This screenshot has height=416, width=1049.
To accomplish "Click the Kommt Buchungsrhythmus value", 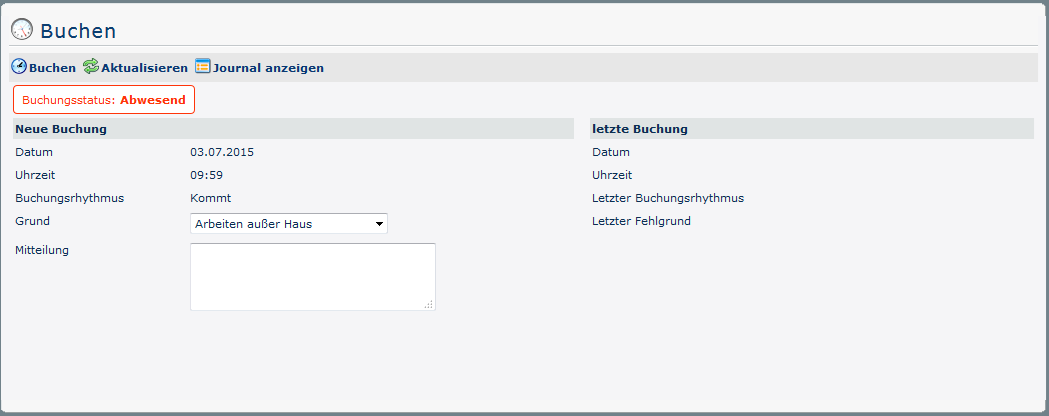I will pyautogui.click(x=210, y=198).
